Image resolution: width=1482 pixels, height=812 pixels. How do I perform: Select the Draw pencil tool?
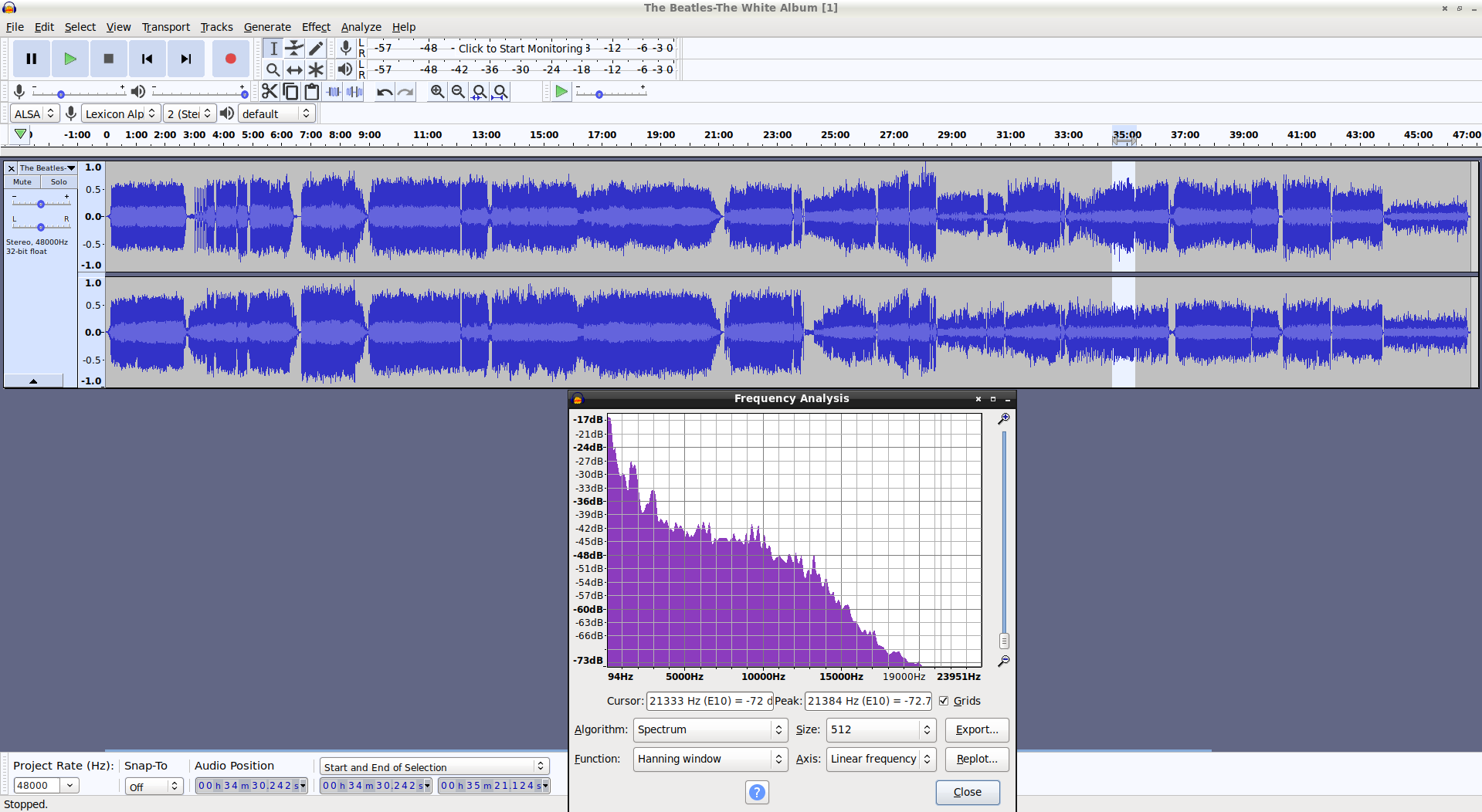(315, 48)
